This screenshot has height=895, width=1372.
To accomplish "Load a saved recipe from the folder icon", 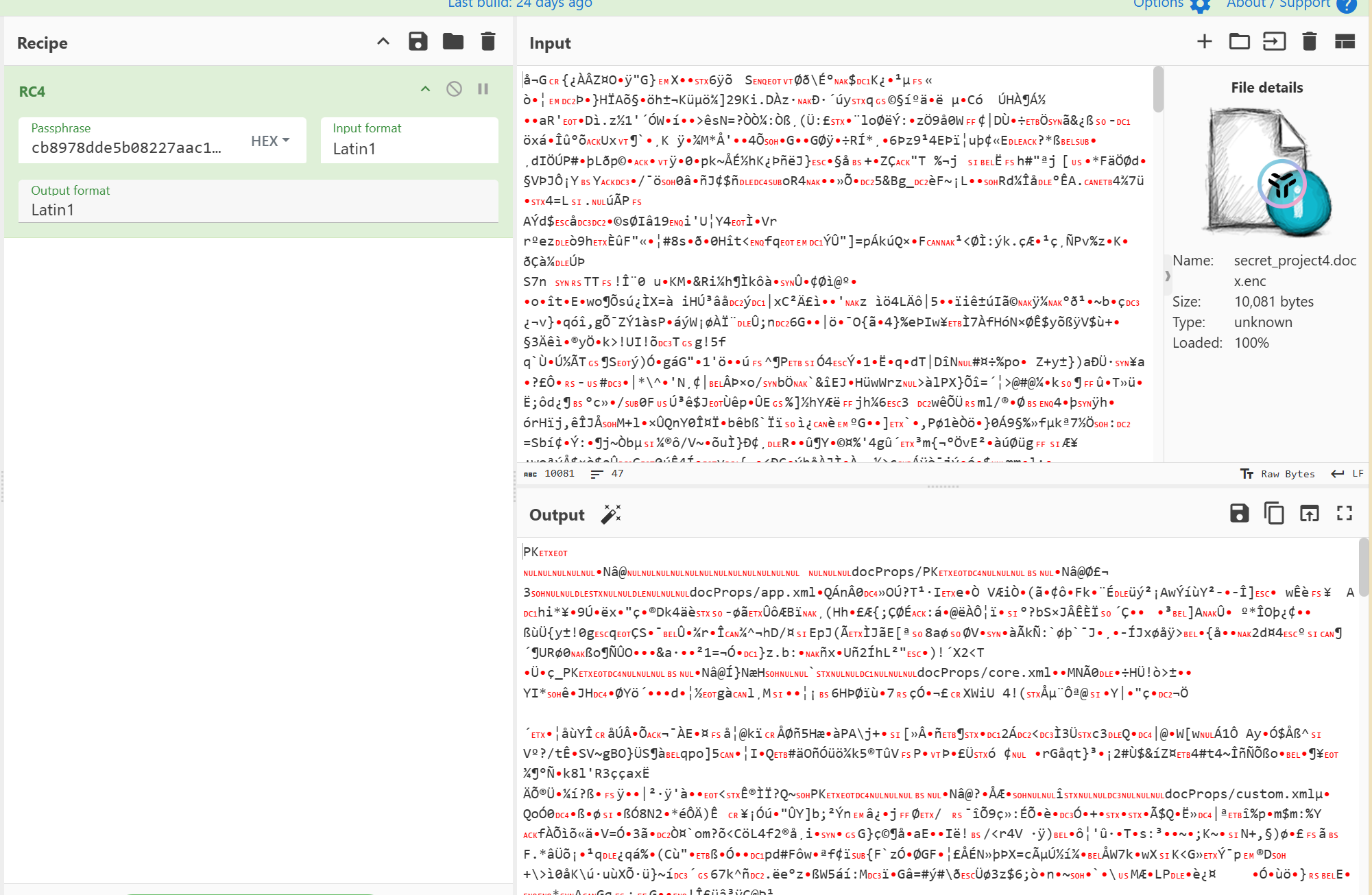I will click(453, 42).
